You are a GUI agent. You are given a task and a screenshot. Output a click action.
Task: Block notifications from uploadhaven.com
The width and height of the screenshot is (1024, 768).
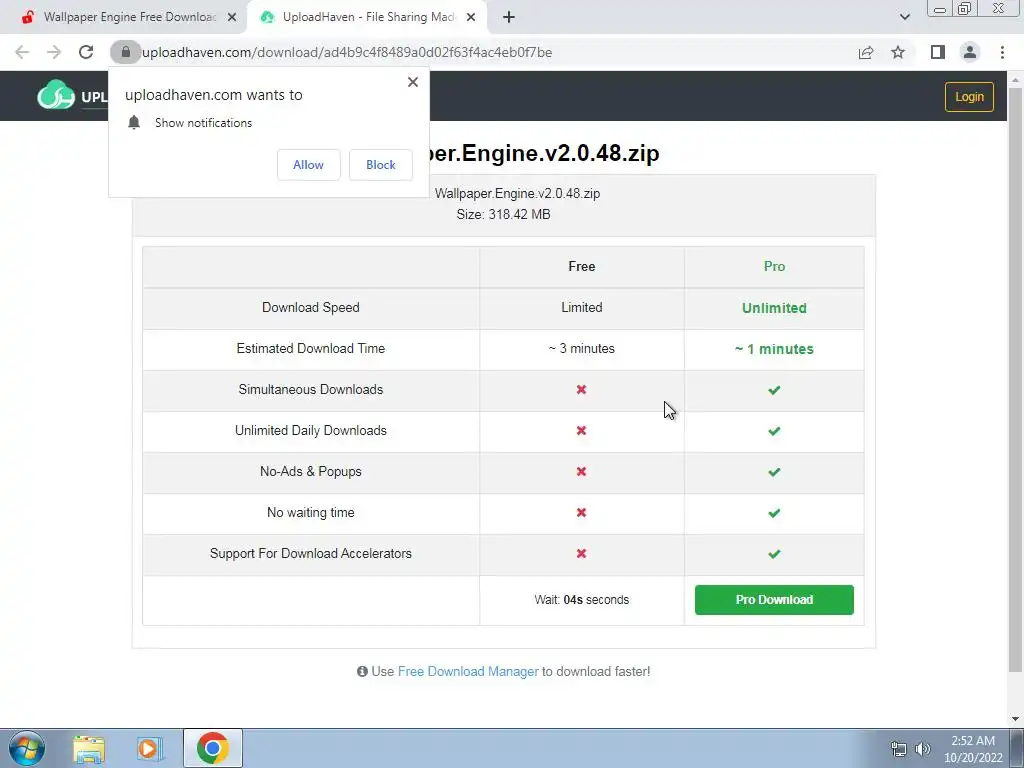pyautogui.click(x=381, y=165)
